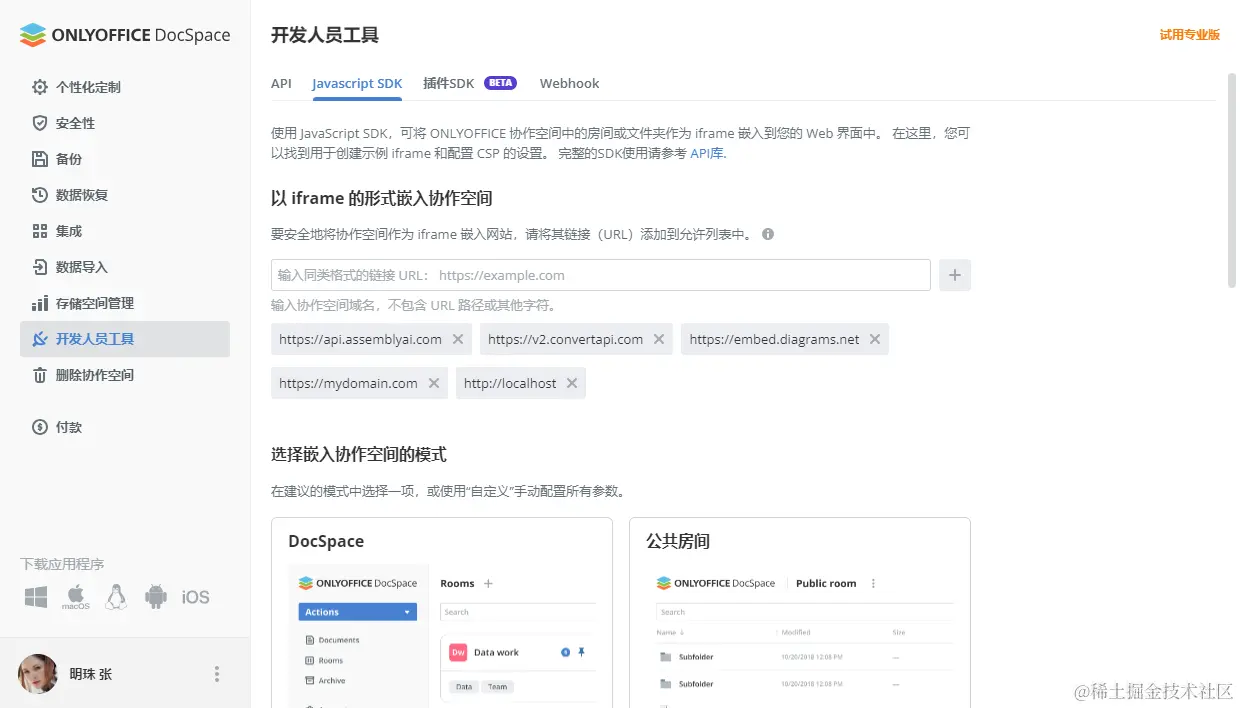The height and width of the screenshot is (708, 1240).
Task: Select the Javascript SDK tab
Action: coord(357,83)
